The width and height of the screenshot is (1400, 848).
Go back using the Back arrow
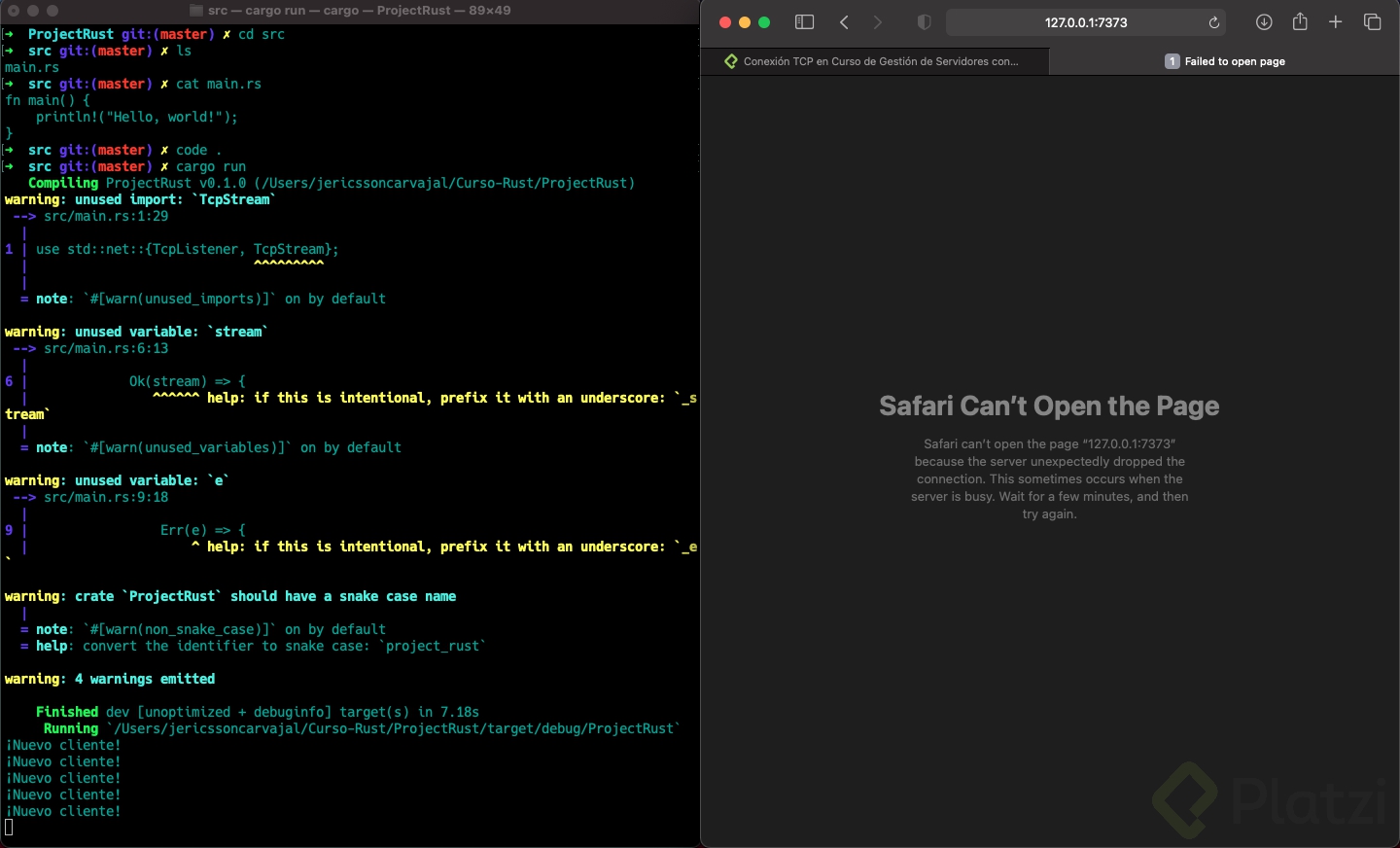844,21
